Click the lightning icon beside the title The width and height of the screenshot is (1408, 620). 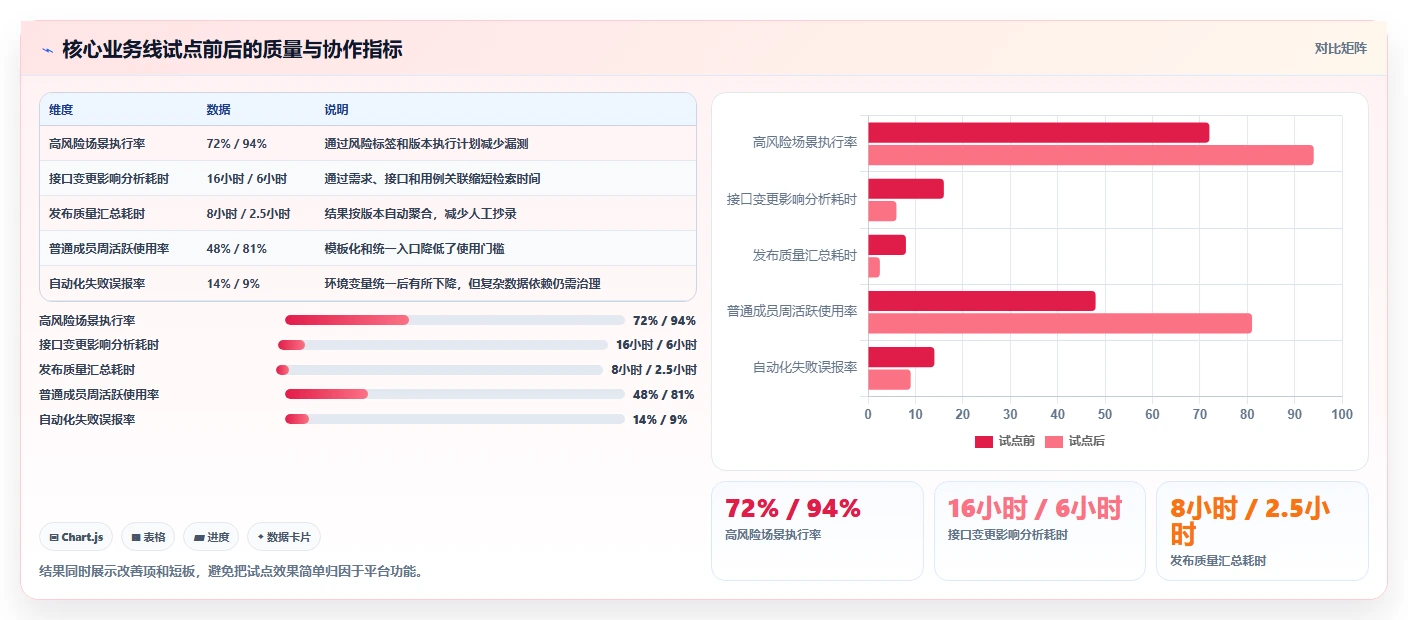click(47, 49)
